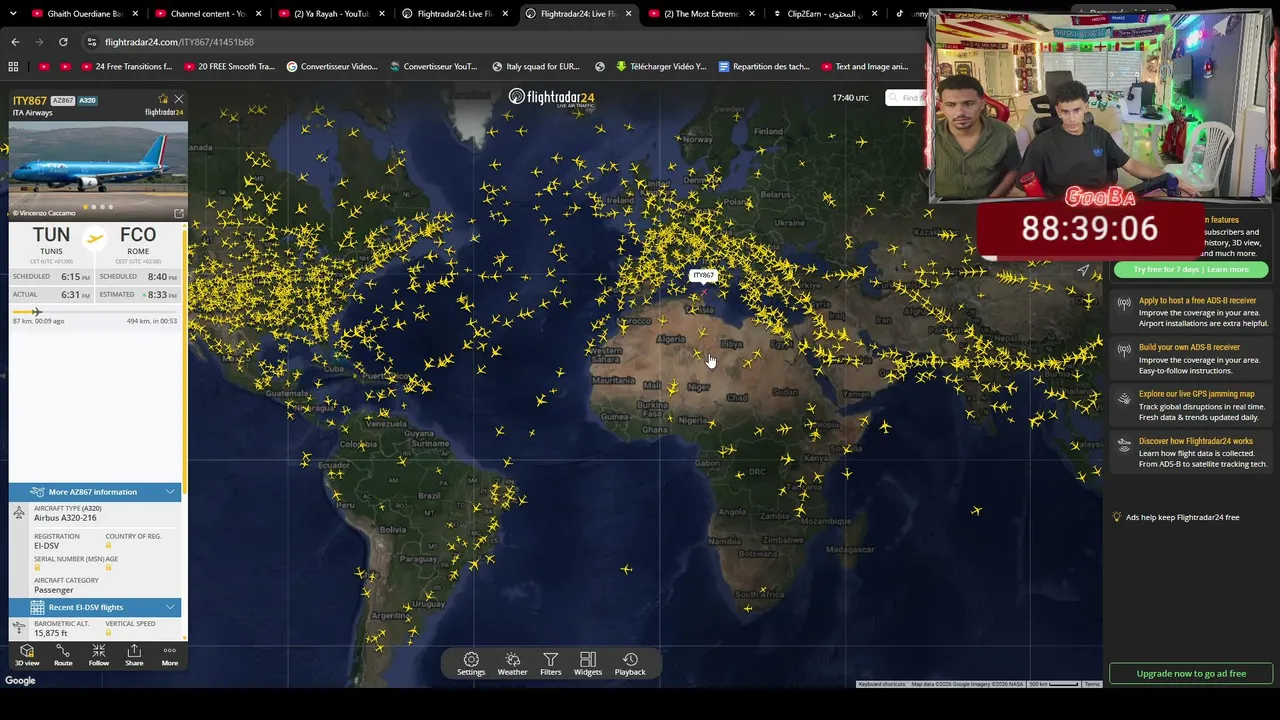1280x720 pixels.
Task: Click the Flightradar24 logo above the map
Action: (x=551, y=97)
